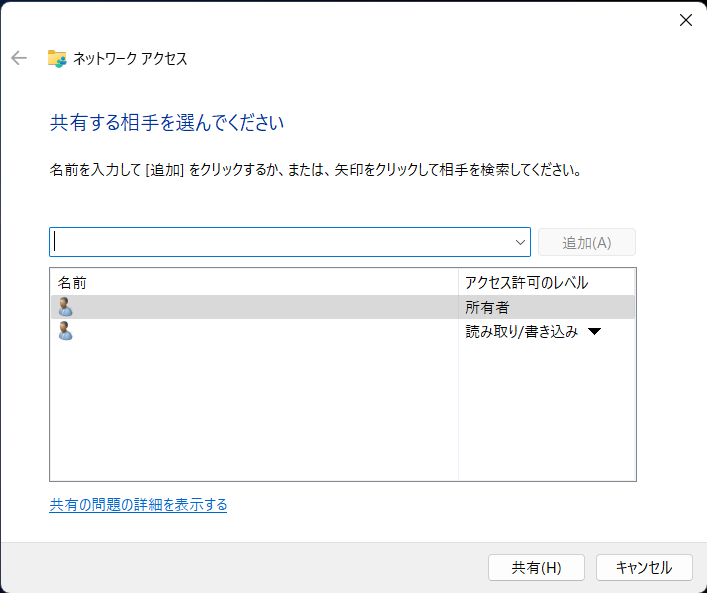
Task: Click the ネットワーク アクセス title text
Action: coord(130,59)
